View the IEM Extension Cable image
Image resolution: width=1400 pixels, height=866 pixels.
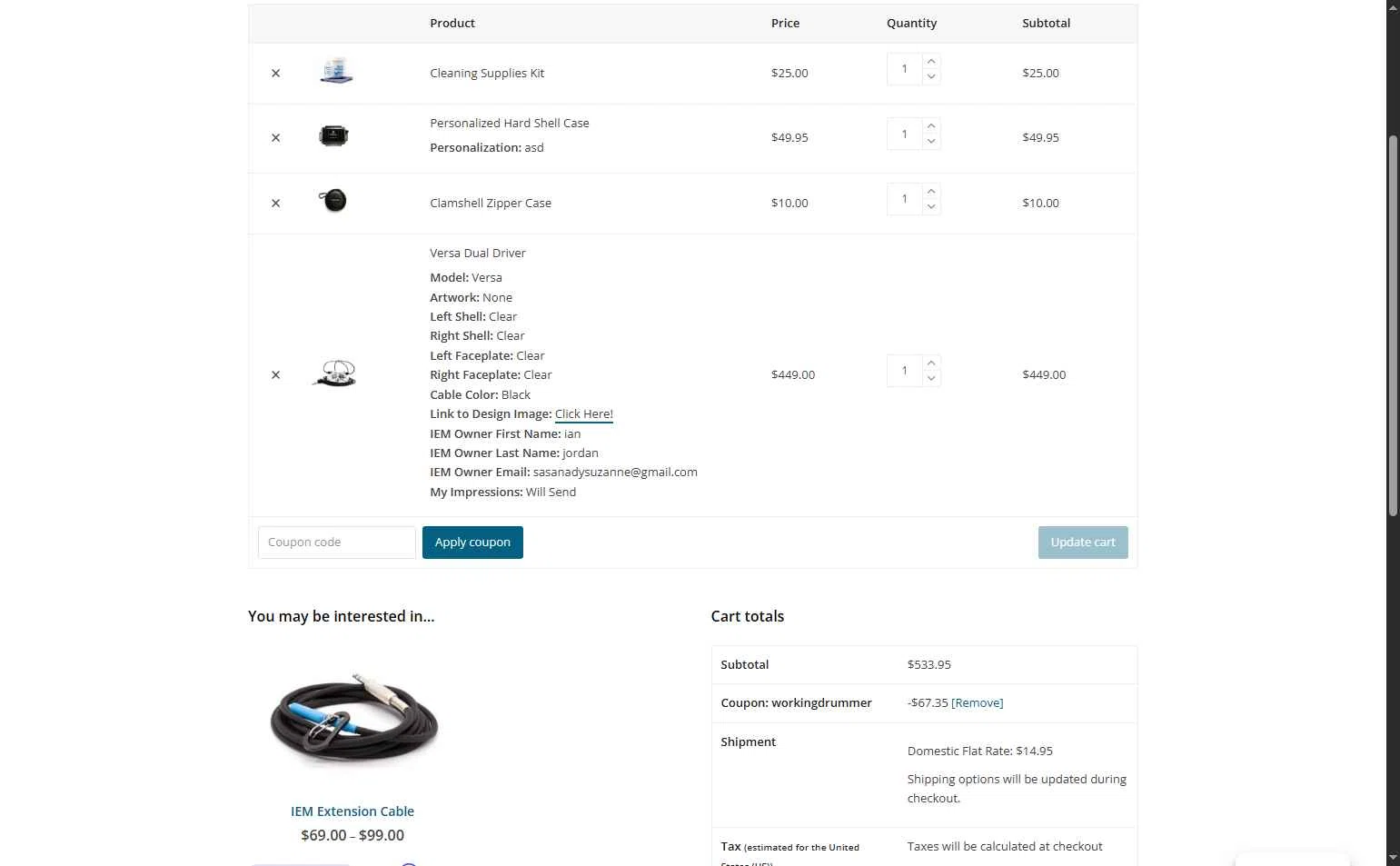point(352,721)
